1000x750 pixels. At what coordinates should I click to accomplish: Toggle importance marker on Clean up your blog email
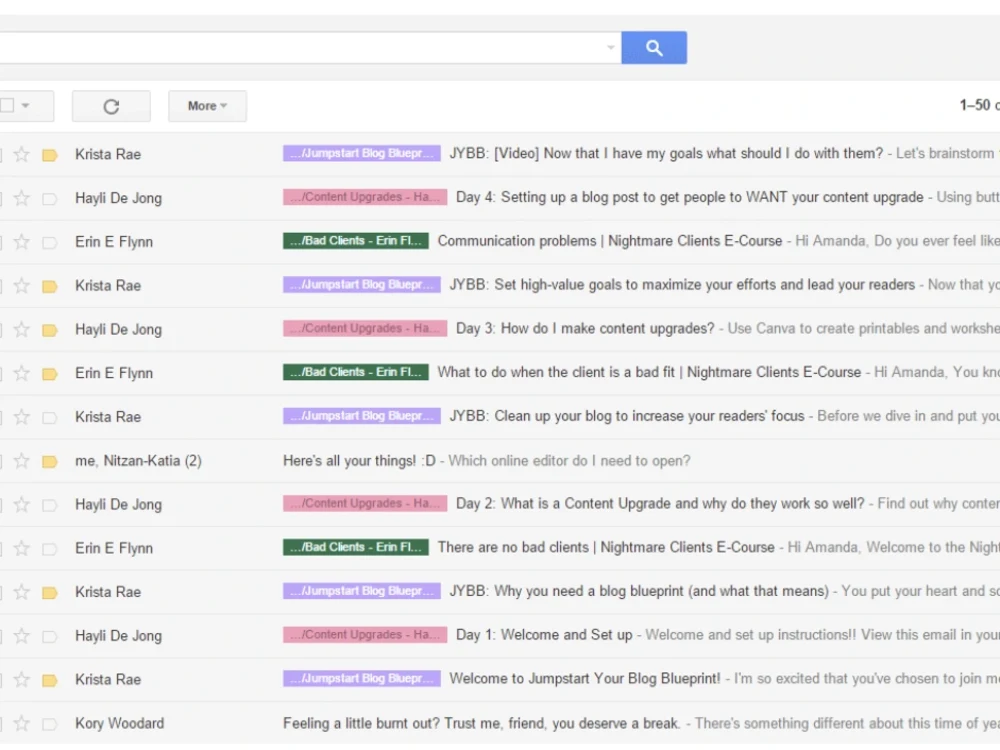coord(50,418)
